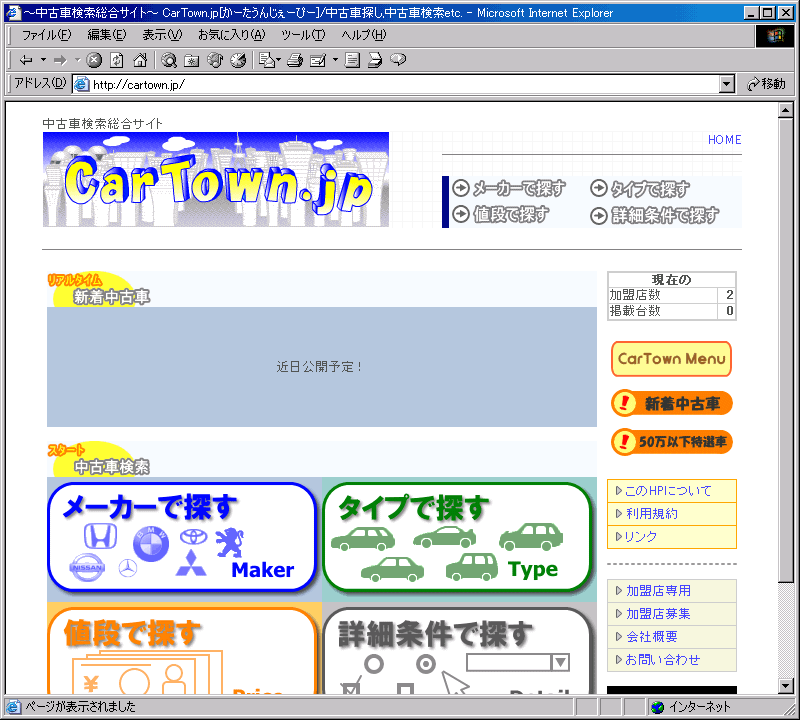Click the 加盟店数 table cell
800x720 pixels.
pyautogui.click(x=662, y=295)
